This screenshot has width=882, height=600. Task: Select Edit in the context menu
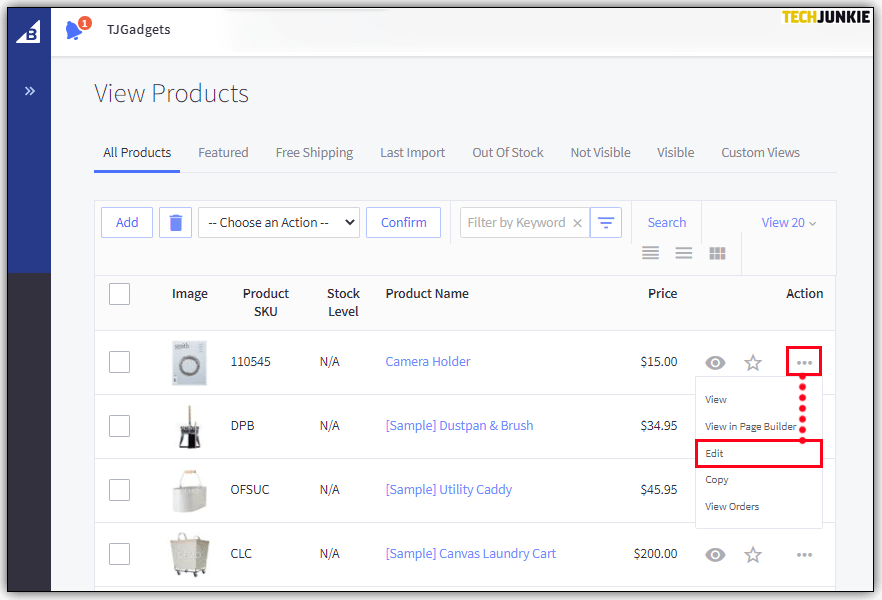[757, 453]
